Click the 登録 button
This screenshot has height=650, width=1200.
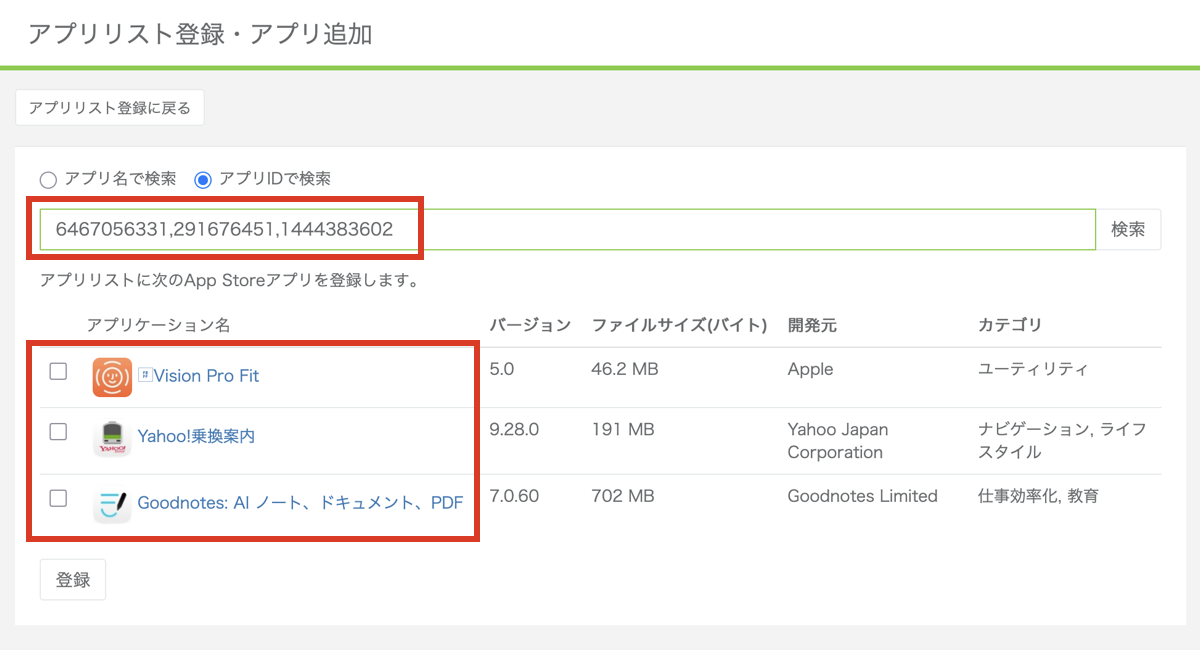(73, 579)
